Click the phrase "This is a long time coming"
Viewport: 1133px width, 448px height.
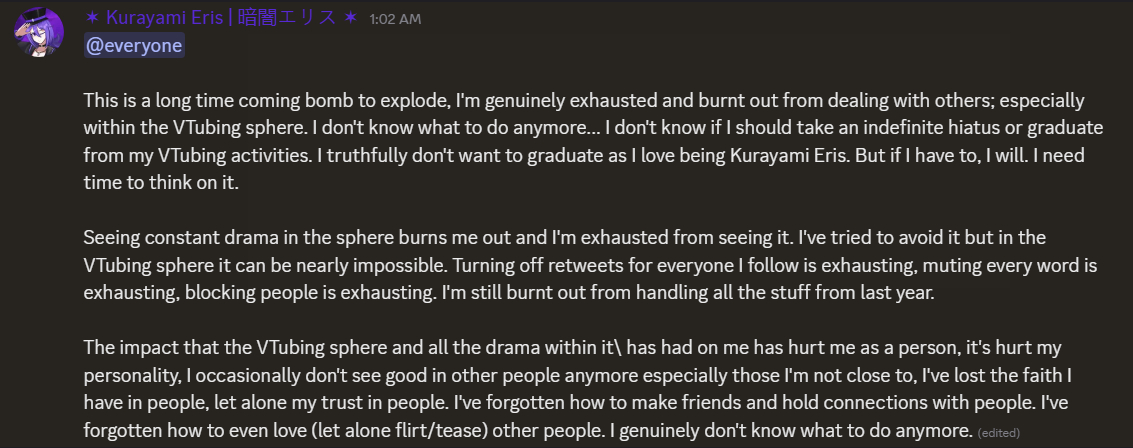pyautogui.click(x=187, y=101)
